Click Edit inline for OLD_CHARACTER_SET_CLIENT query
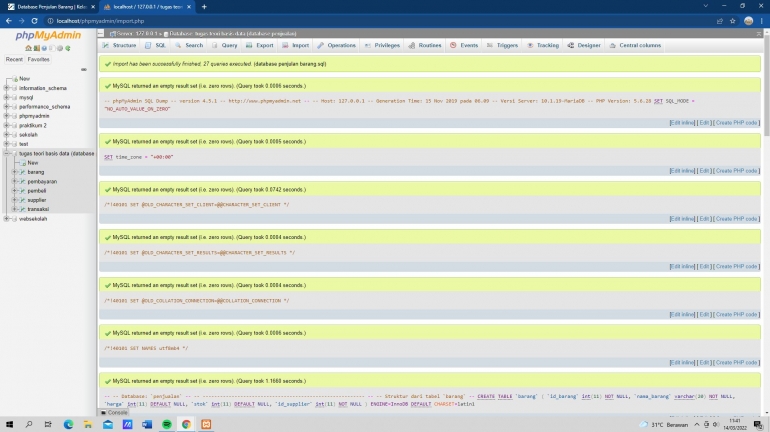Screen dimensions: 770x432 (682, 219)
